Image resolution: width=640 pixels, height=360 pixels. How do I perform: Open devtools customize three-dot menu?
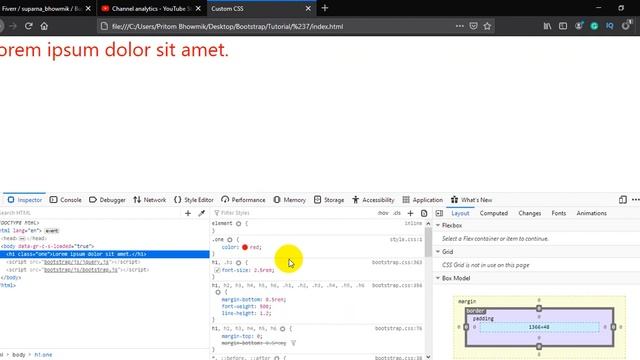click(x=636, y=200)
